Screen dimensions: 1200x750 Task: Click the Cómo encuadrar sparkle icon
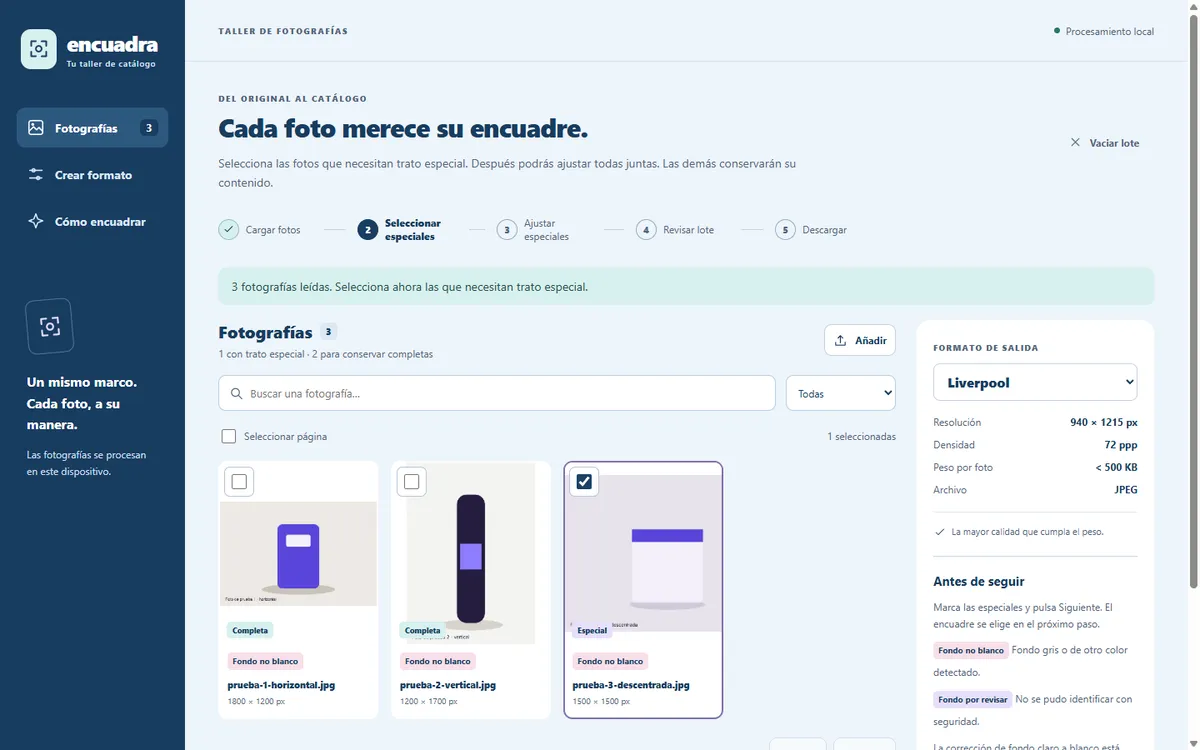pyautogui.click(x=36, y=222)
